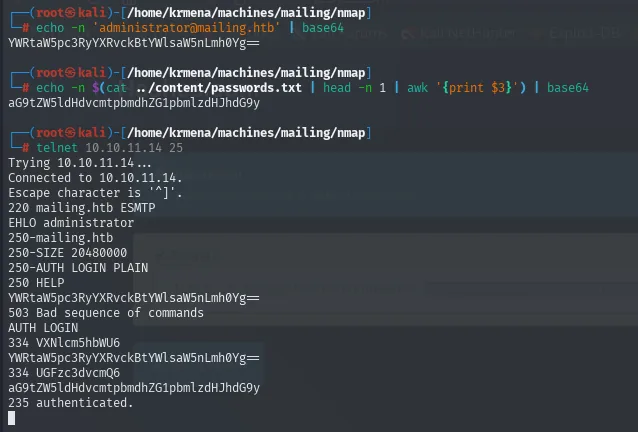Screen dimensions: 638x432
Task: Click the head command in the pipeline
Action: (x=337, y=88)
